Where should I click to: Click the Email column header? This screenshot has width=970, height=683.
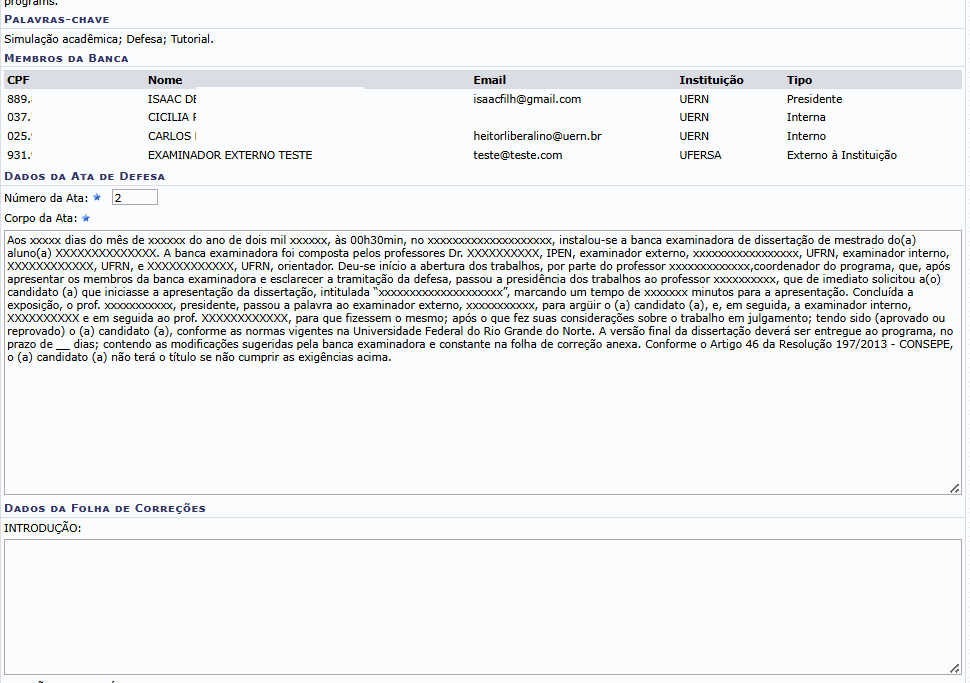point(489,80)
